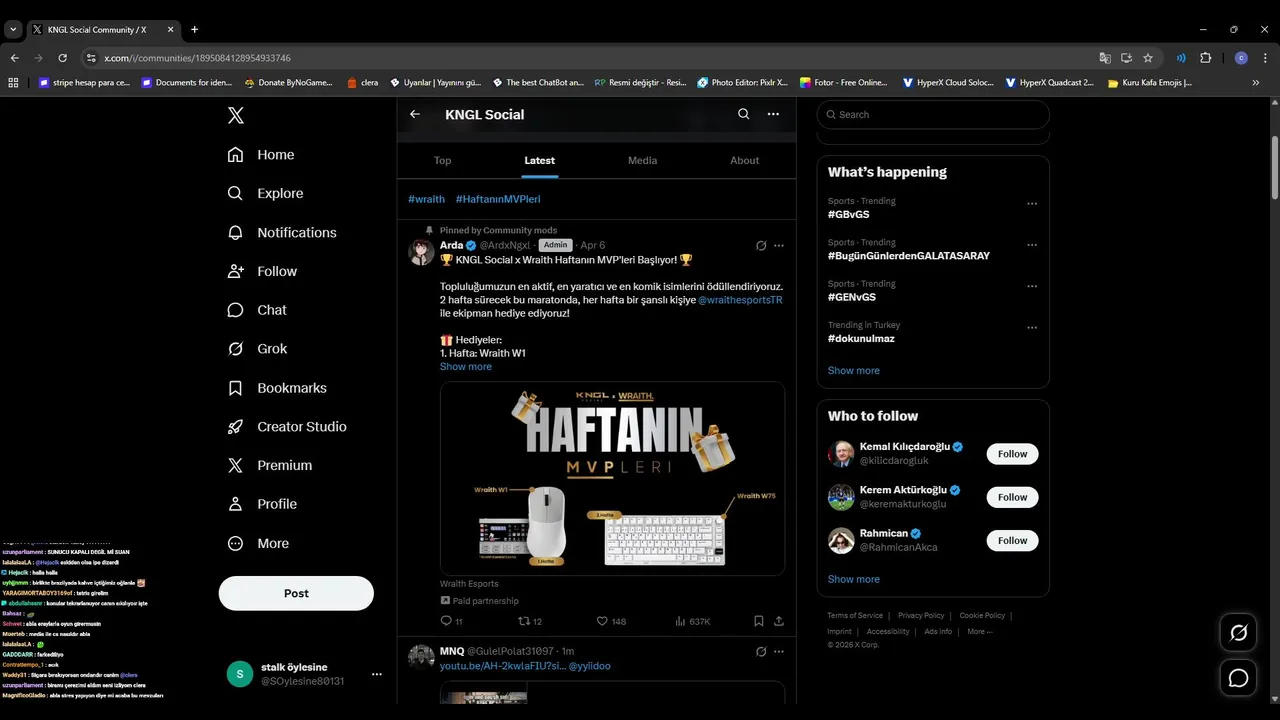The height and width of the screenshot is (720, 1280).
Task: Open more options on Arda's post
Action: [x=779, y=246]
